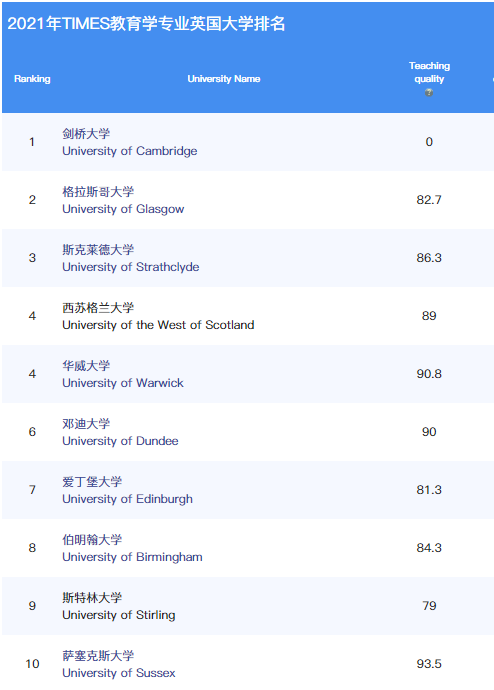
Task: Click the Teaching quality column header
Action: coord(429,73)
